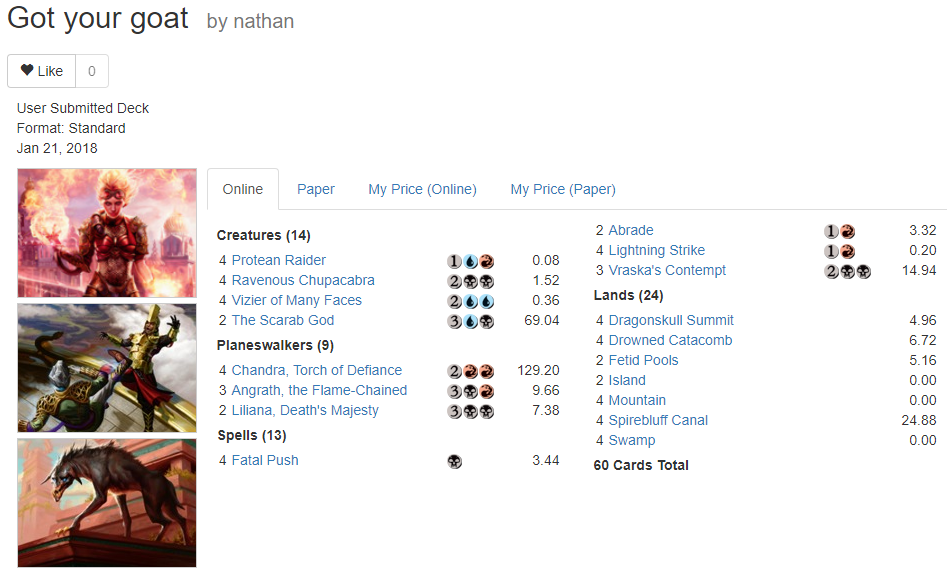Click the Vizier fight card art thumbnail
This screenshot has height=578, width=951.
[107, 368]
